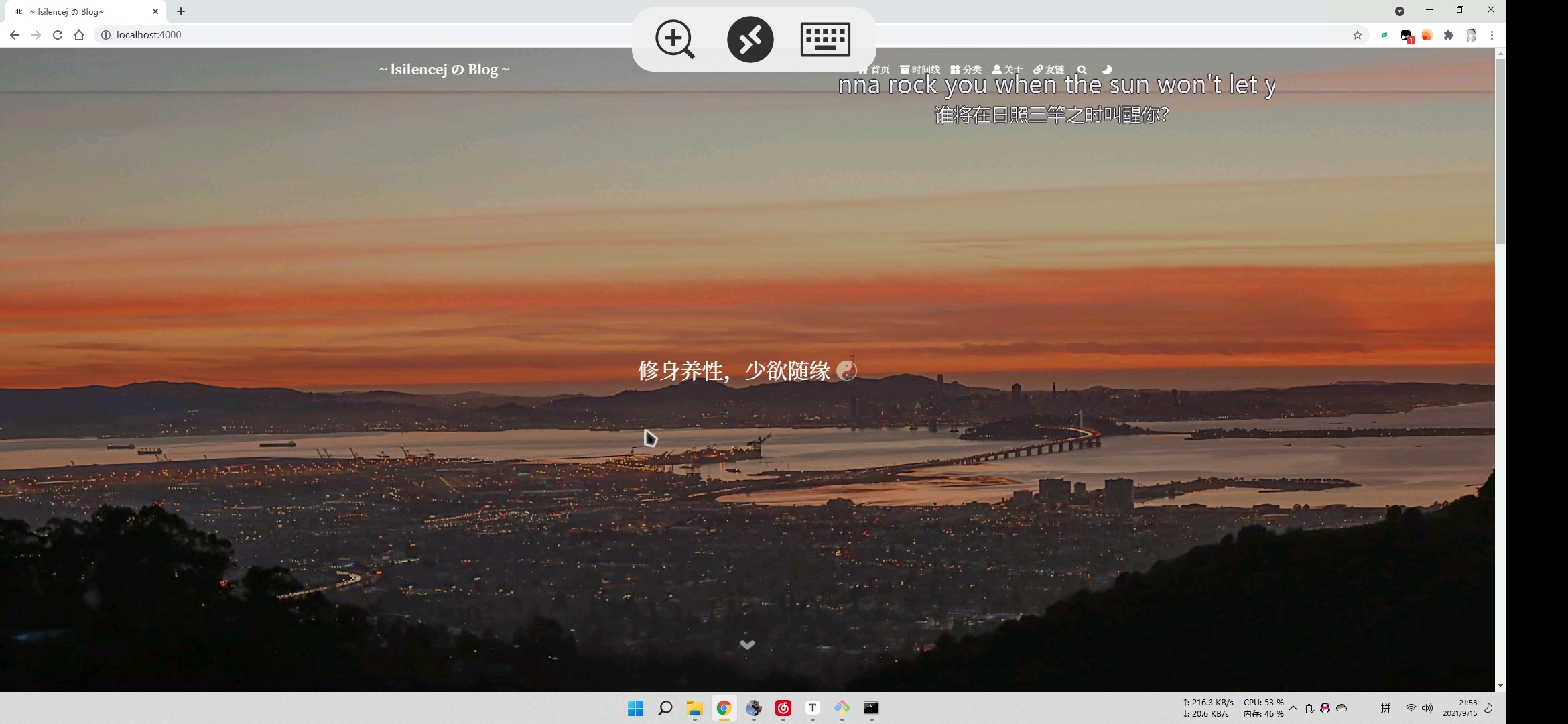Open blog search via magnifier icon
The width and height of the screenshot is (1568, 724).
pos(1082,70)
